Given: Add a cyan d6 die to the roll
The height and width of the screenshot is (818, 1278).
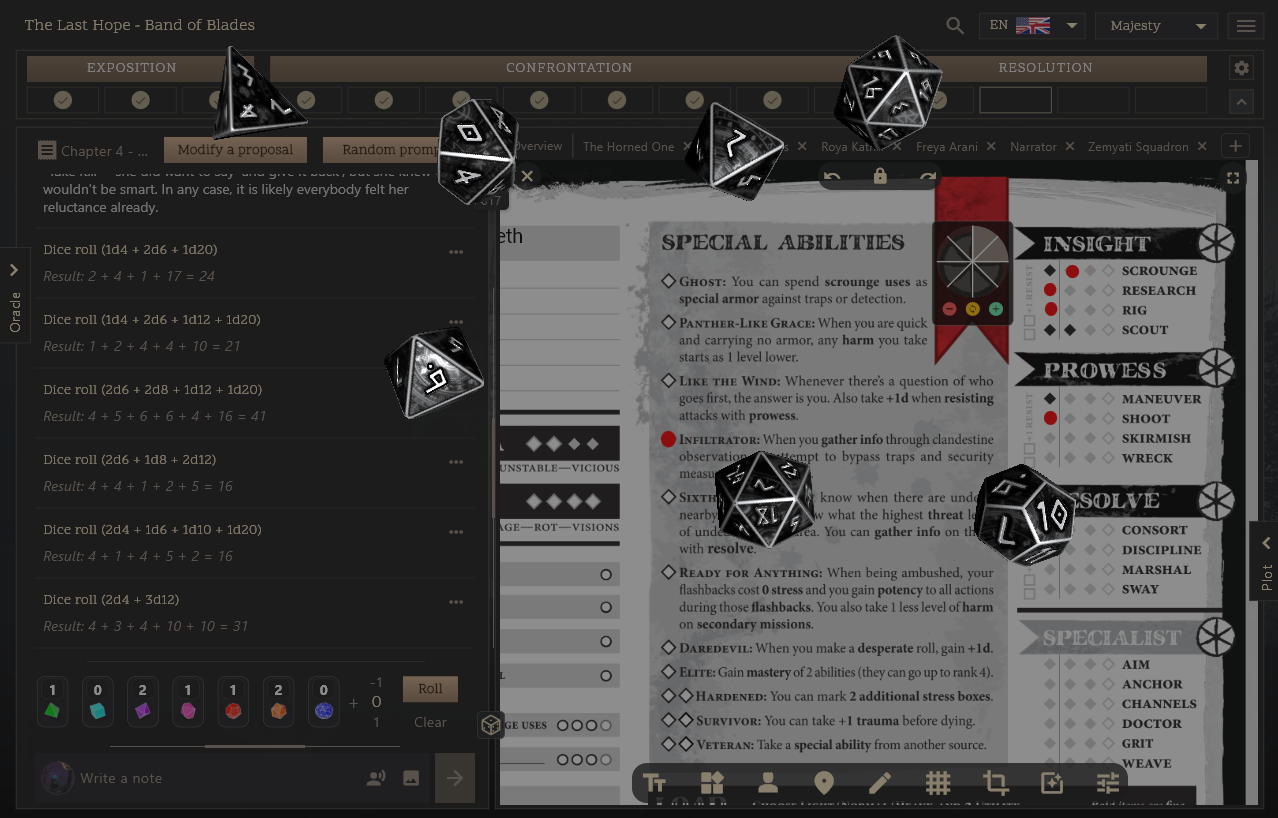Looking at the screenshot, I should pos(97,701).
